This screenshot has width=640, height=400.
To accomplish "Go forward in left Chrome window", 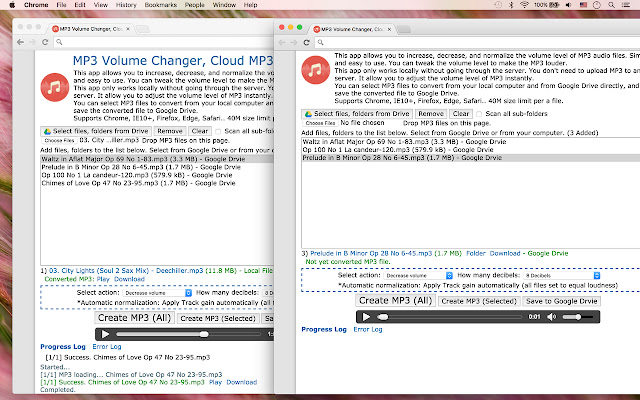I will click(33, 42).
